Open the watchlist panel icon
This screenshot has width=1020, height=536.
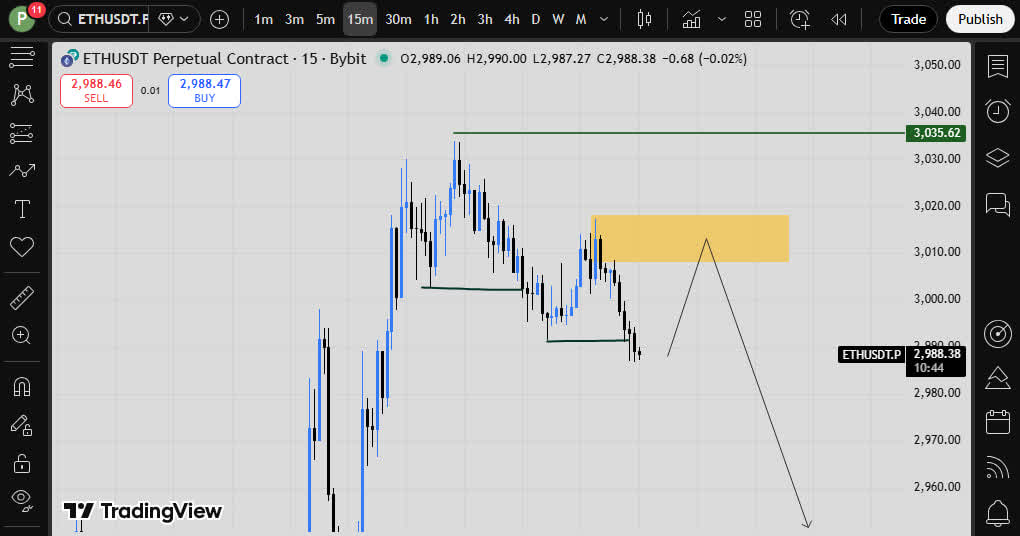tap(997, 66)
